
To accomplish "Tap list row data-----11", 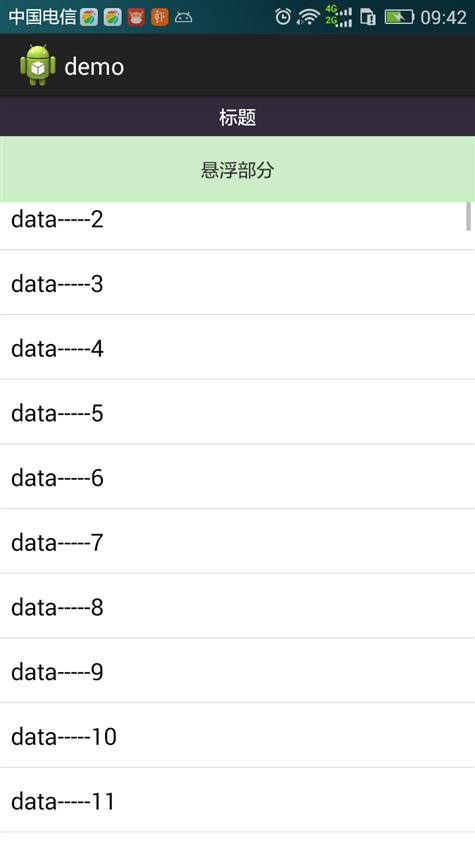I will (237, 800).
